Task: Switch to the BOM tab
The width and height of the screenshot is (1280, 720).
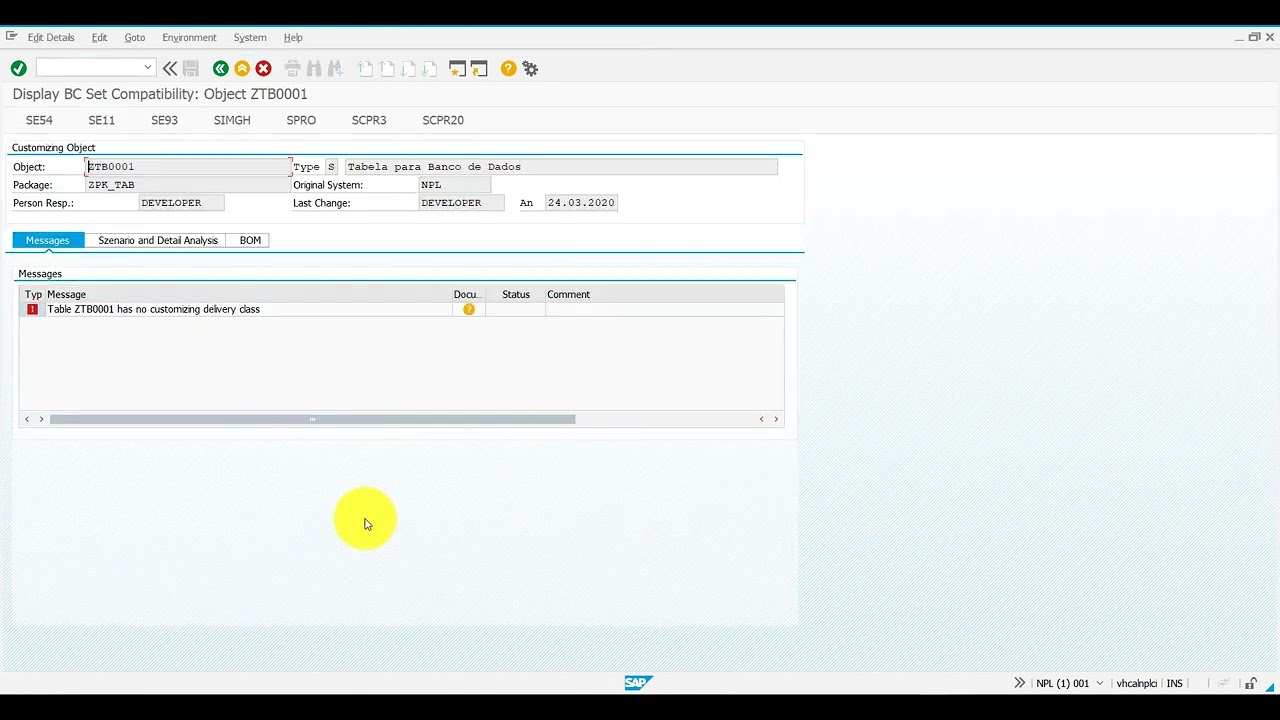Action: coord(250,240)
